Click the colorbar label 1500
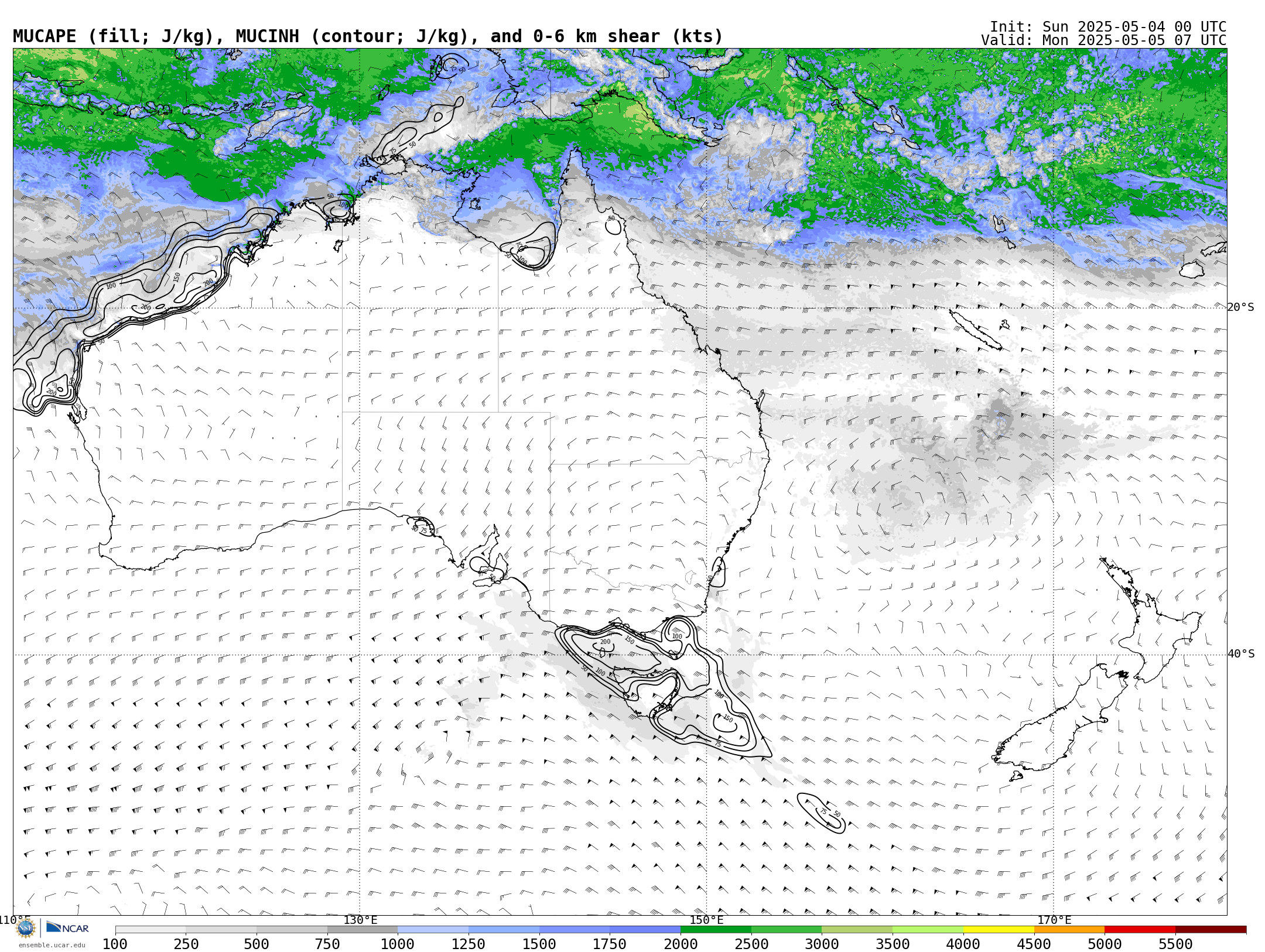Screen dimensions: 1265x952 pos(539,944)
